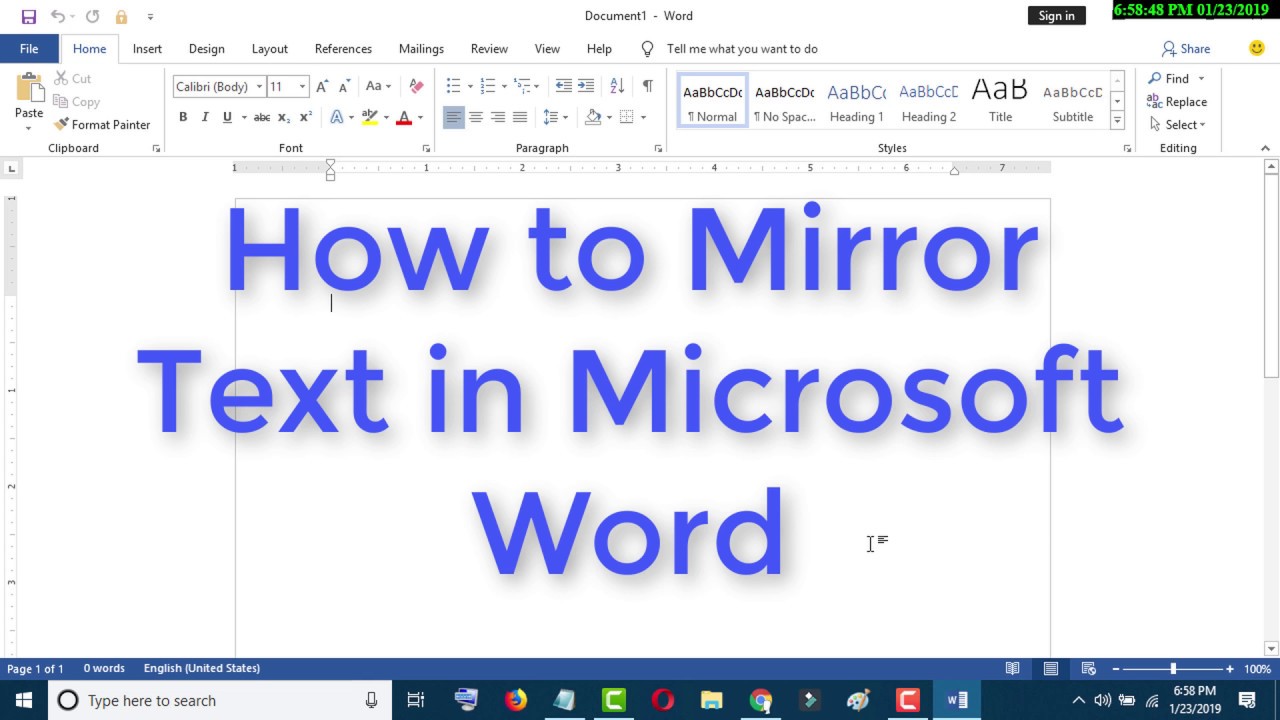Open File Explorer from the taskbar

click(711, 700)
